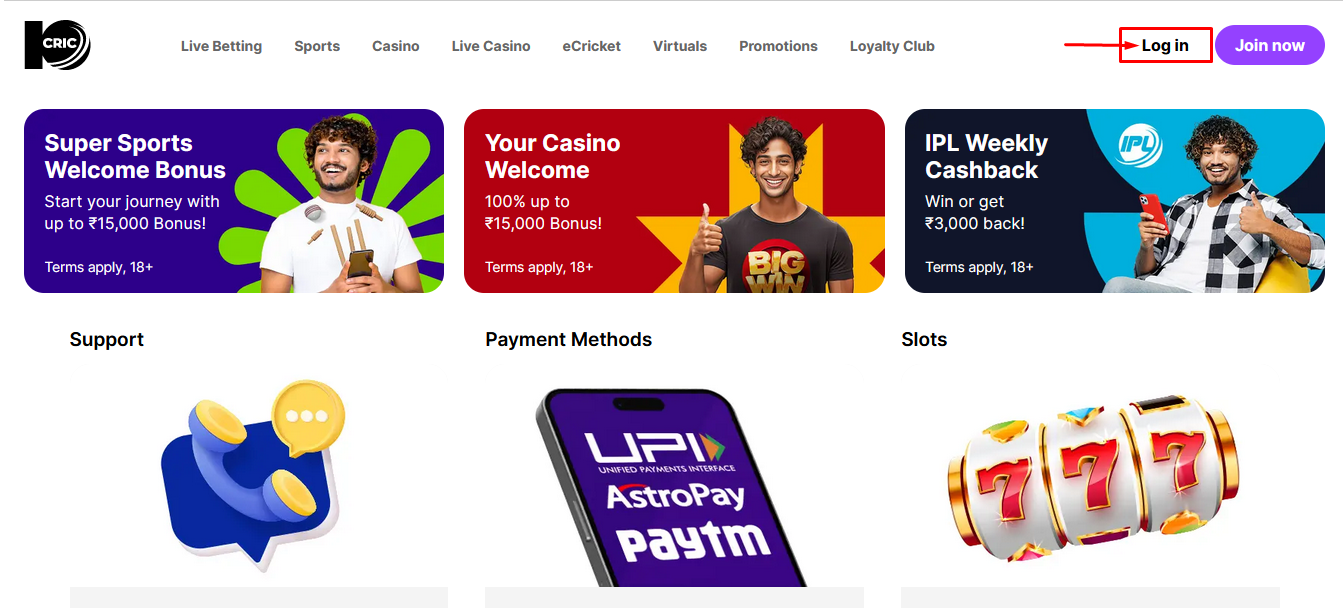Go to the Casino section
The image size is (1343, 608).
[396, 46]
